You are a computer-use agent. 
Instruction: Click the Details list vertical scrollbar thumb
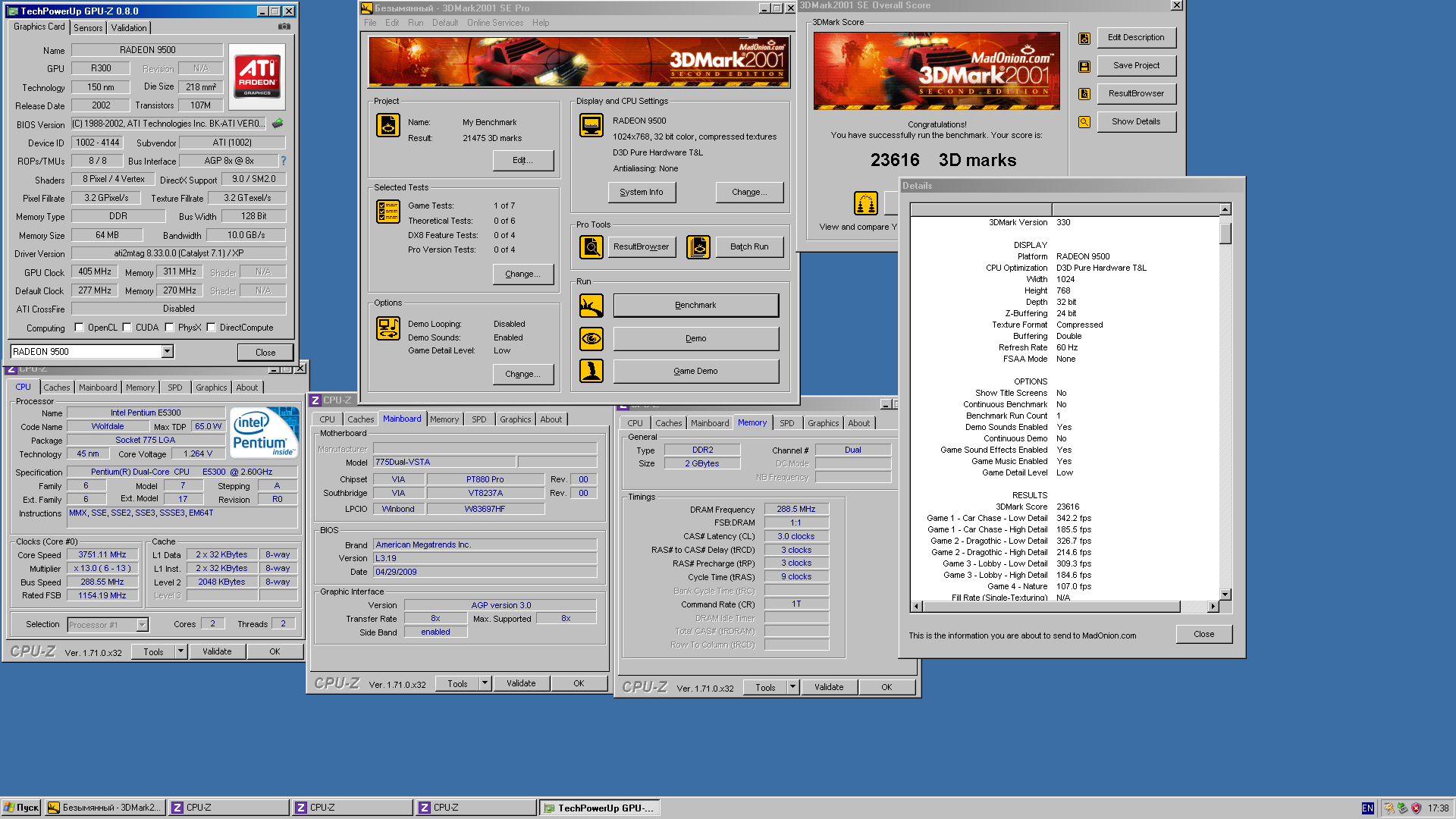[x=1225, y=234]
